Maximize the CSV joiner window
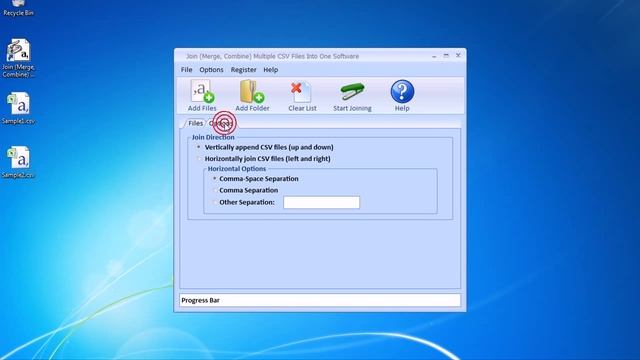The width and height of the screenshot is (640, 360). [x=446, y=55]
